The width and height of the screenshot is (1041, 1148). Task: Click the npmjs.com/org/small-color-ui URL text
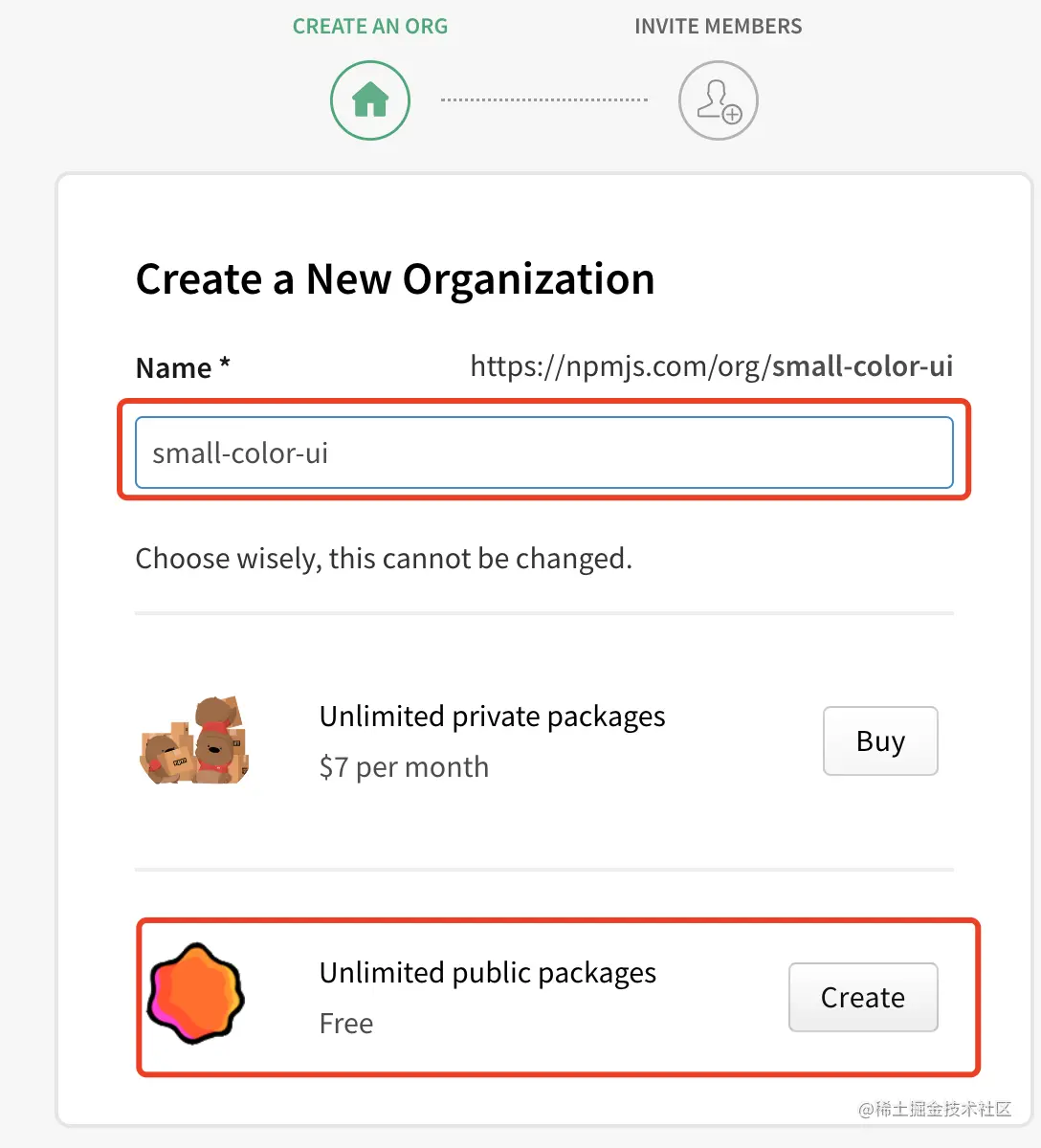click(x=711, y=366)
